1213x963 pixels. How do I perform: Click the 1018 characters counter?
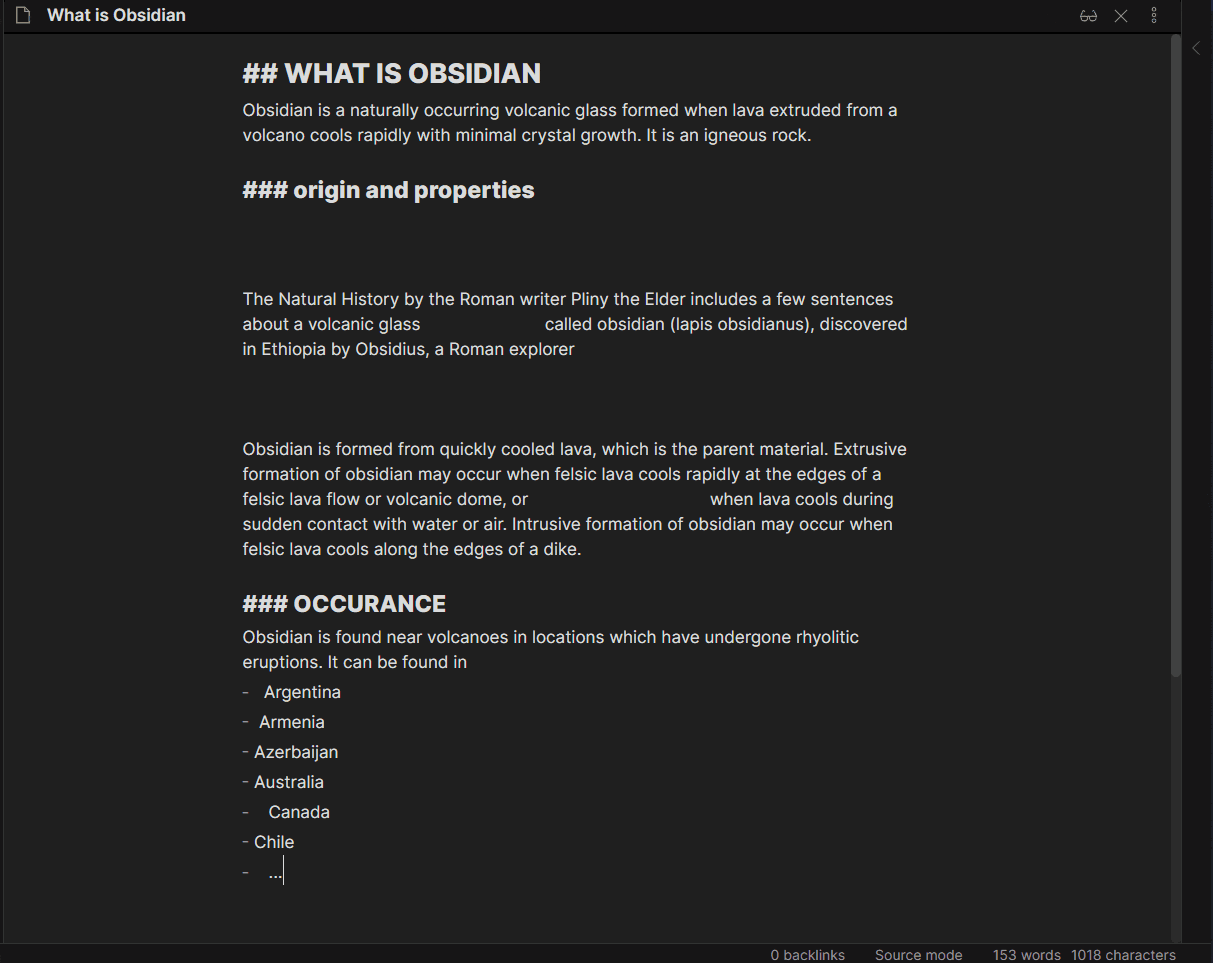click(x=1123, y=955)
